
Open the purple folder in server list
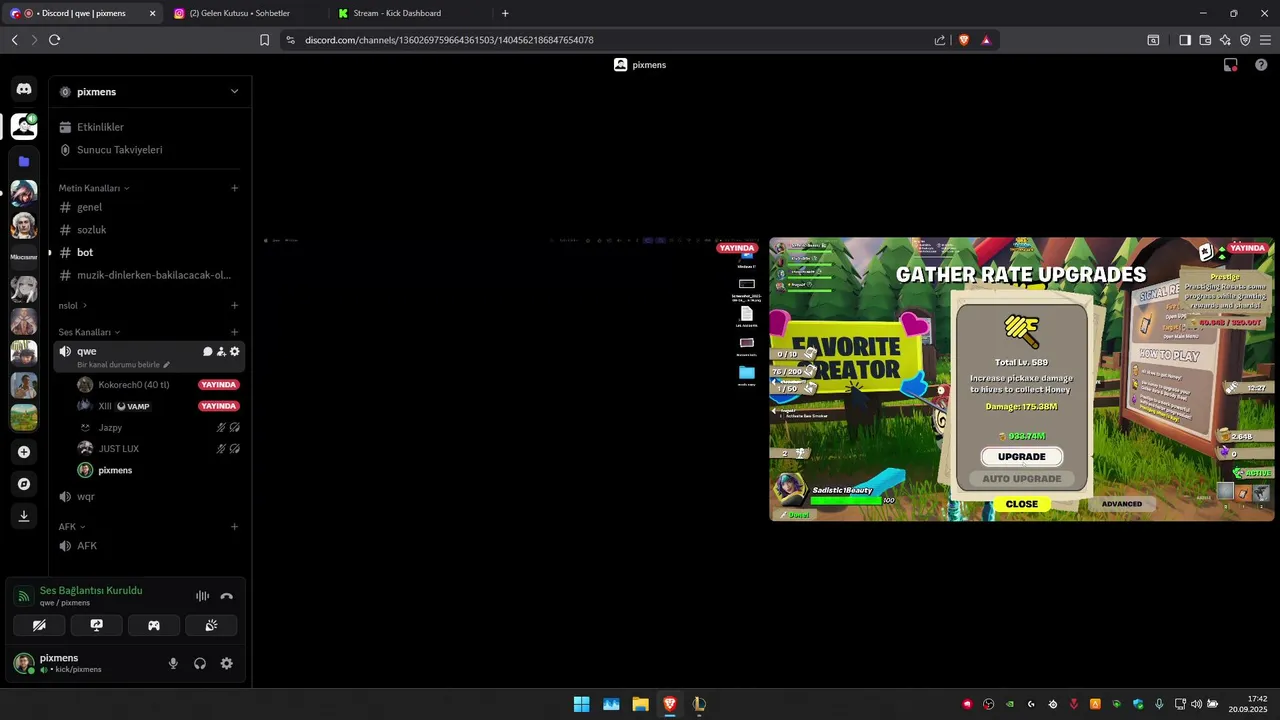(24, 161)
